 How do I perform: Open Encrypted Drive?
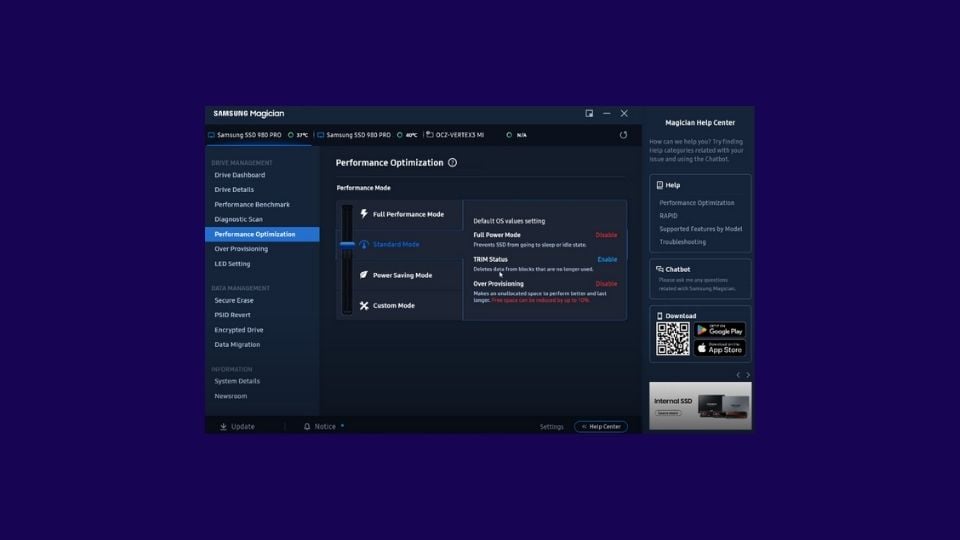coord(238,330)
